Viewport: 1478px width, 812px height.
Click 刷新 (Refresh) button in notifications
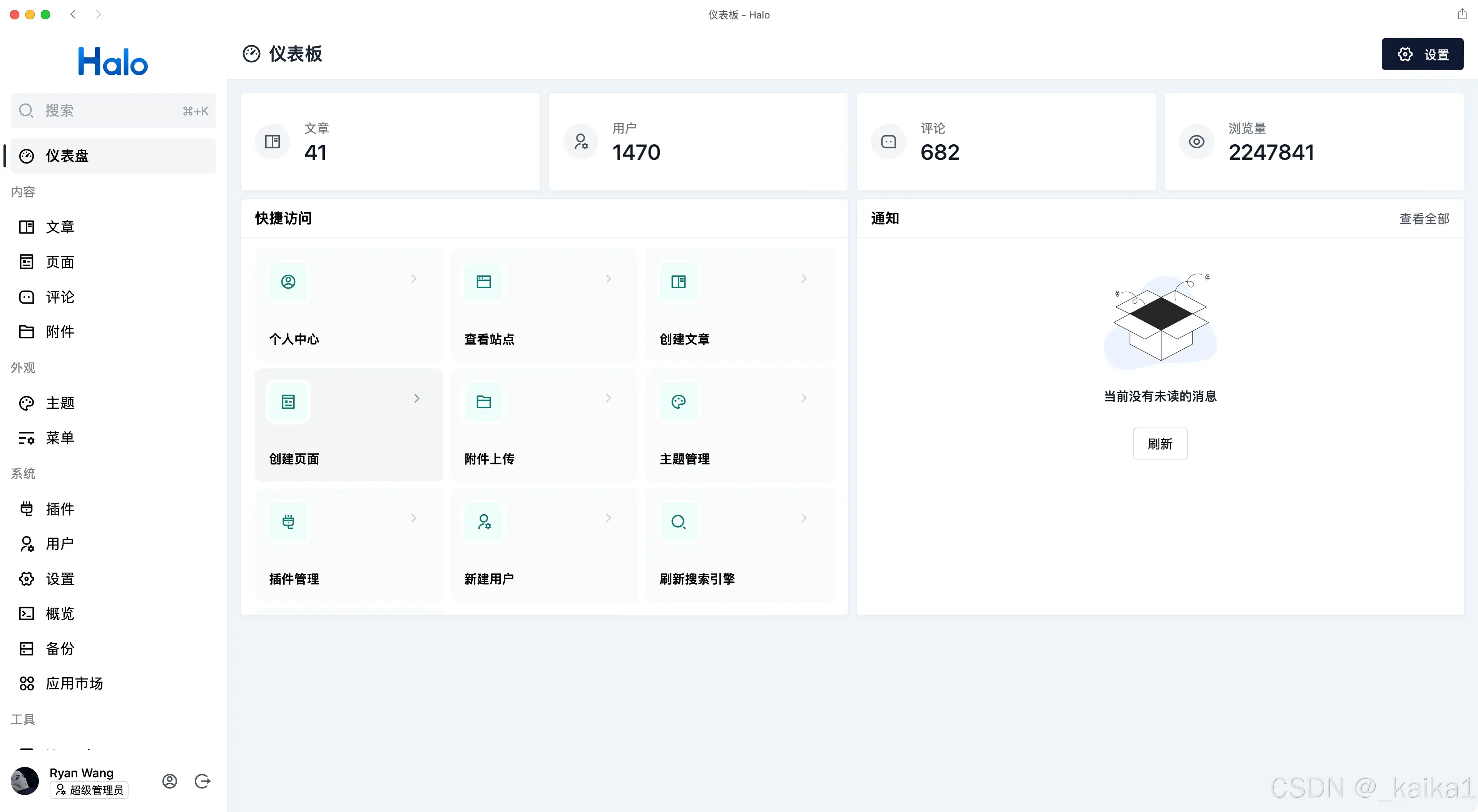(x=1160, y=443)
